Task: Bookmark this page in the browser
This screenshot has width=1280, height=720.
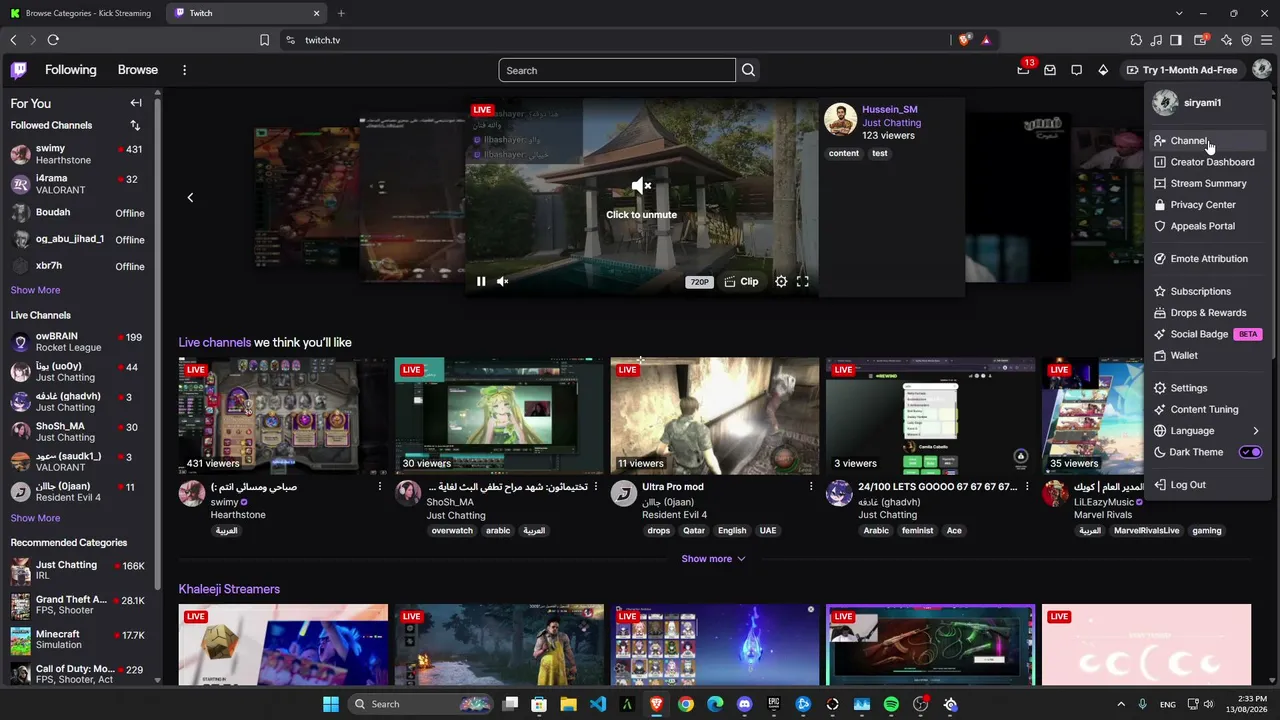Action: [x=264, y=40]
